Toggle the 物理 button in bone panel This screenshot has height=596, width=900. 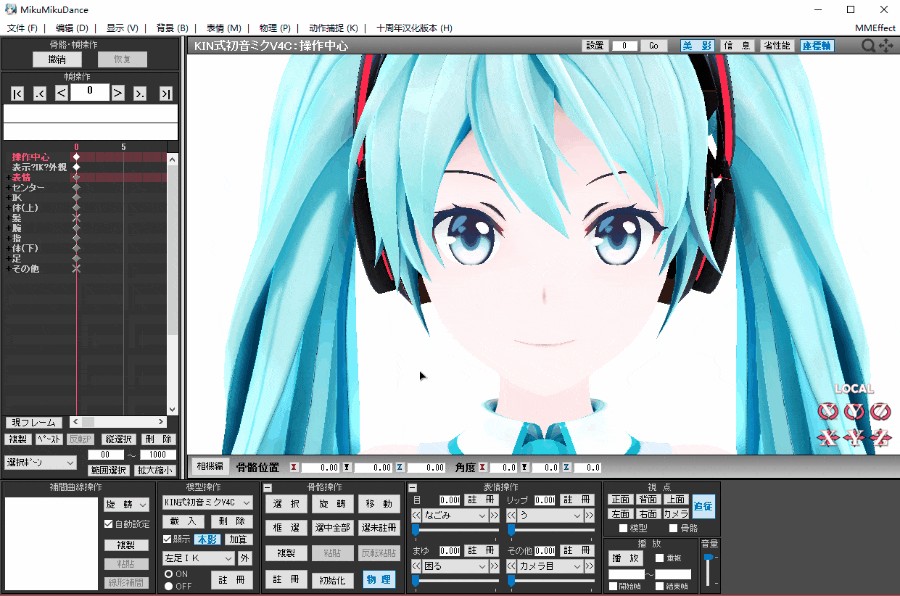click(x=379, y=580)
